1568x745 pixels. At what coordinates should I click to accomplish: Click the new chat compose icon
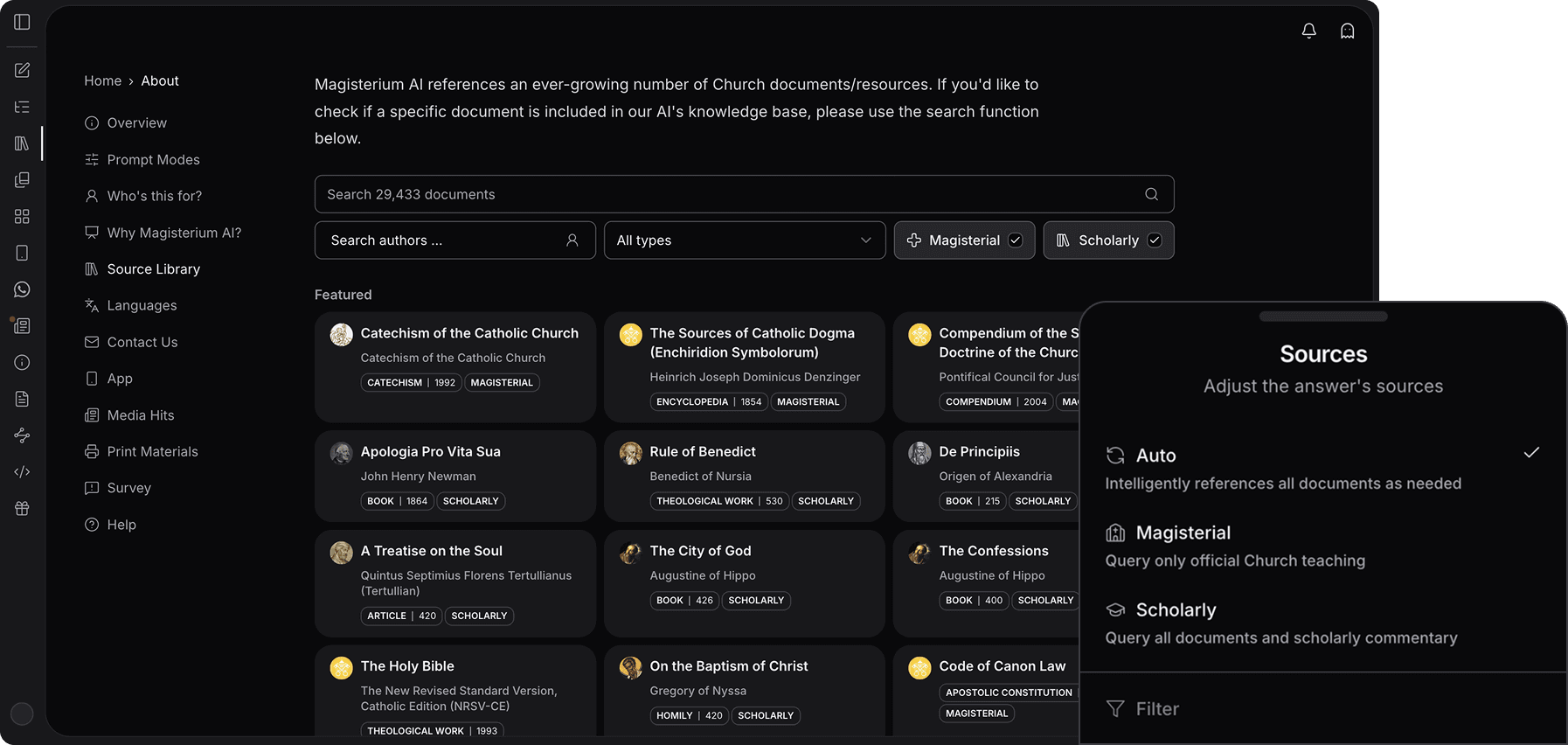[x=22, y=70]
